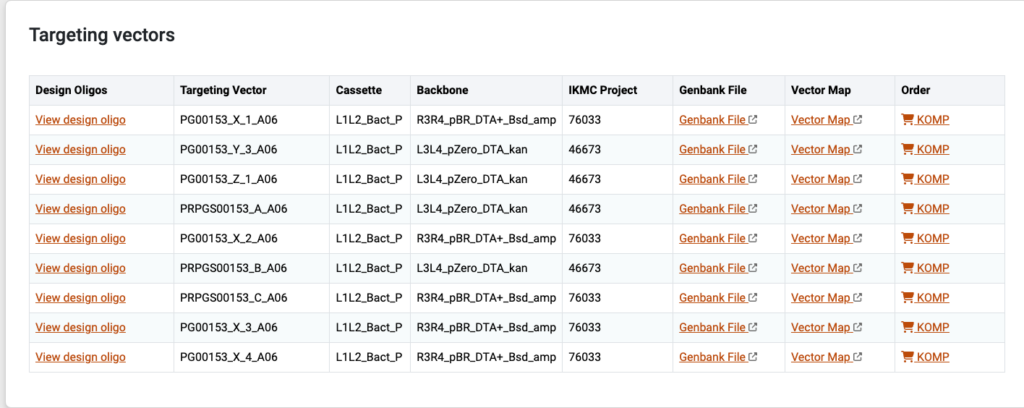Open View design oligo for PG00153_X_1_A06
Screen dimensions: 1024x408
click(x=80, y=120)
